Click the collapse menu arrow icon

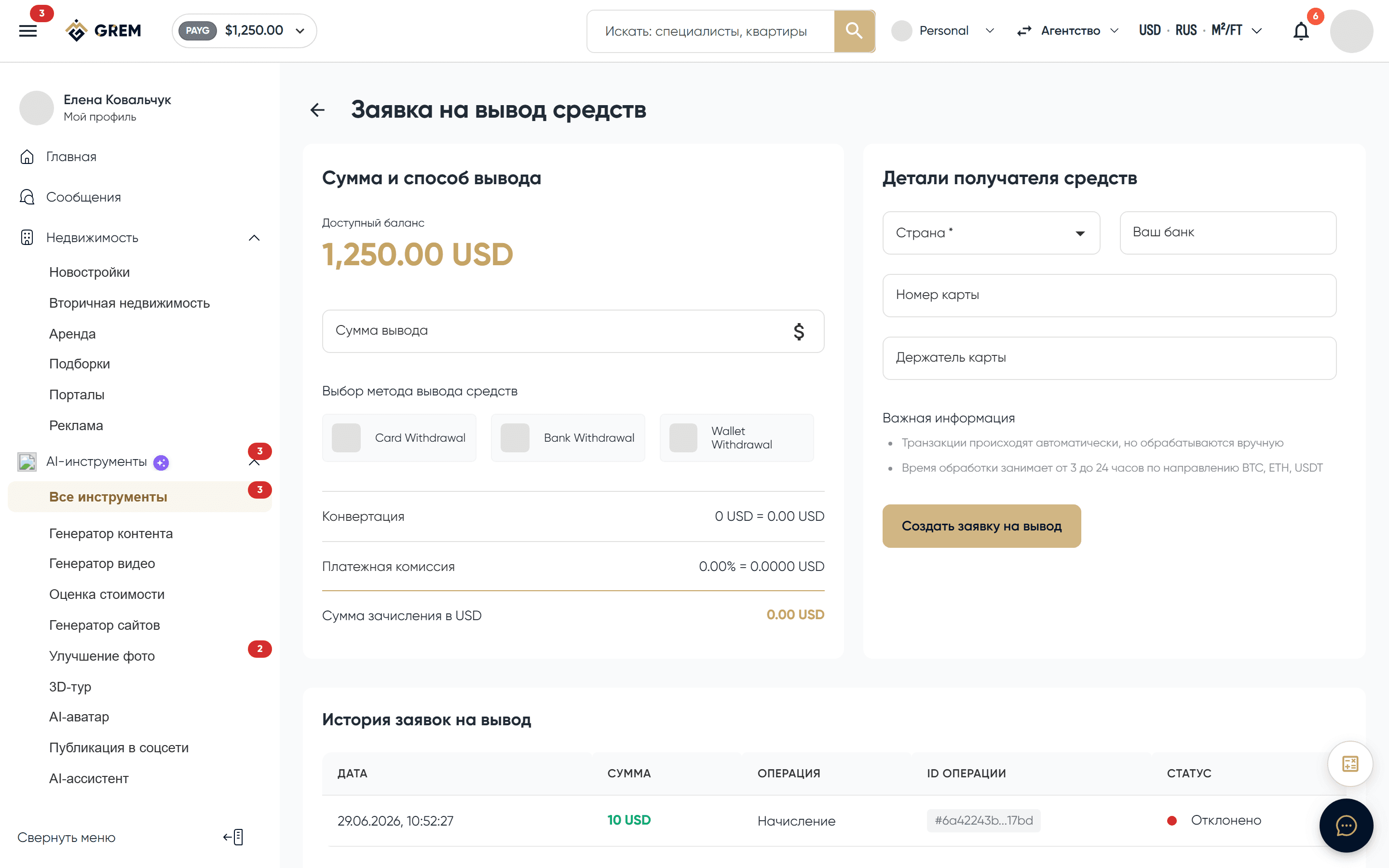point(233,837)
